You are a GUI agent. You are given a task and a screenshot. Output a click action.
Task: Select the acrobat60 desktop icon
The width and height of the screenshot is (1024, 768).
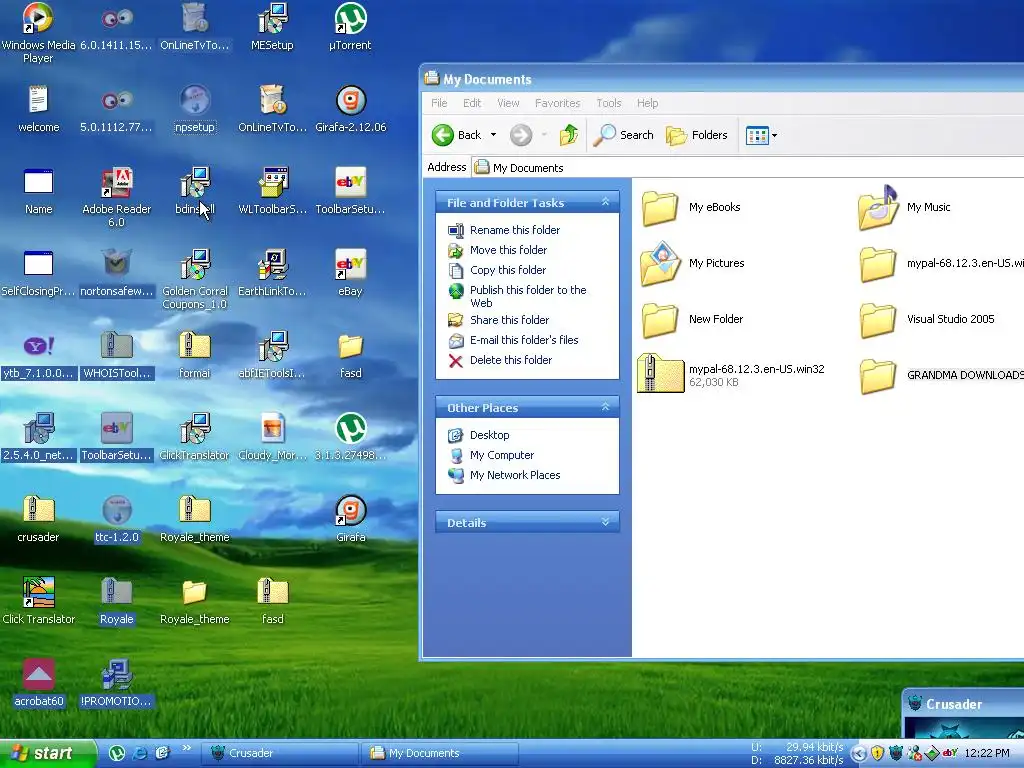[38, 674]
